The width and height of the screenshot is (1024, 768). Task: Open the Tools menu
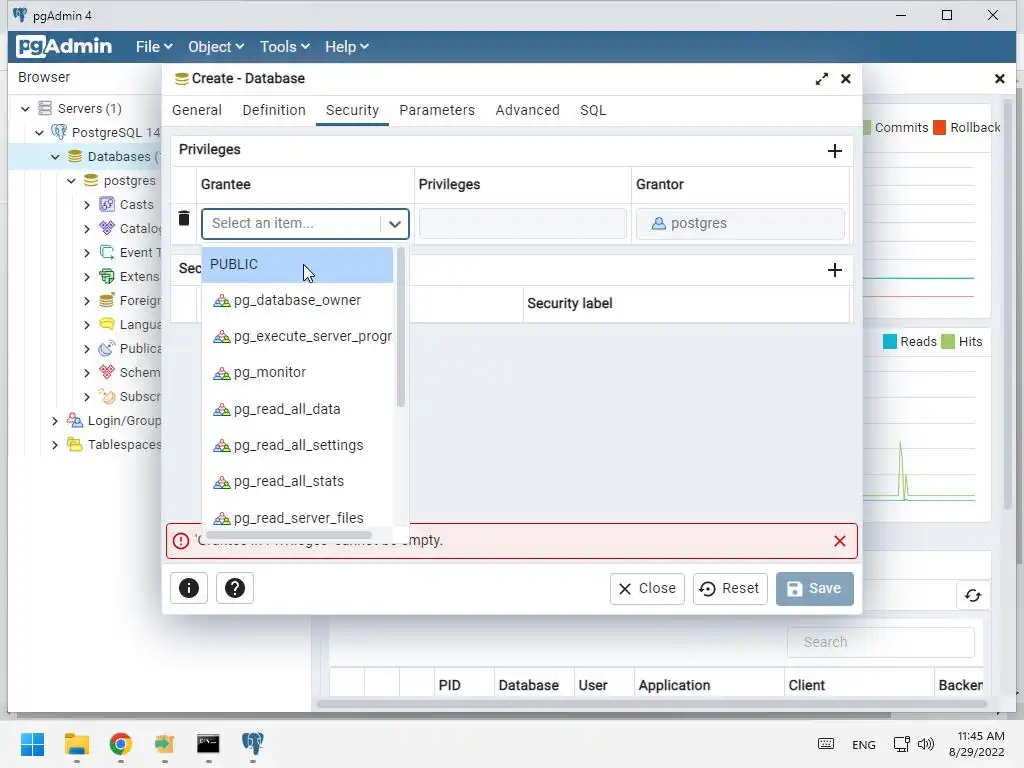point(284,46)
